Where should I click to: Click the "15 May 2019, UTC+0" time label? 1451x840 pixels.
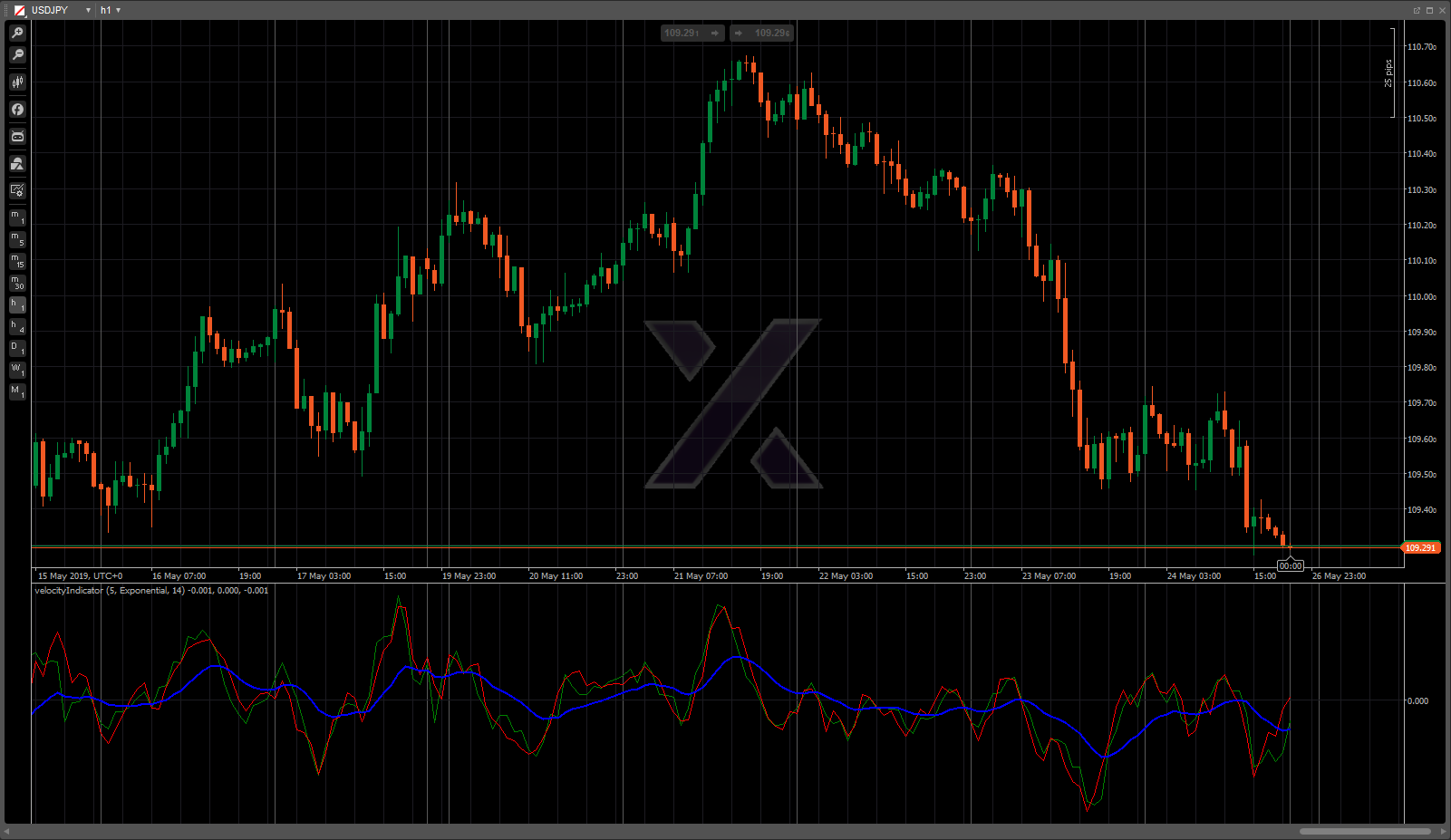80,576
